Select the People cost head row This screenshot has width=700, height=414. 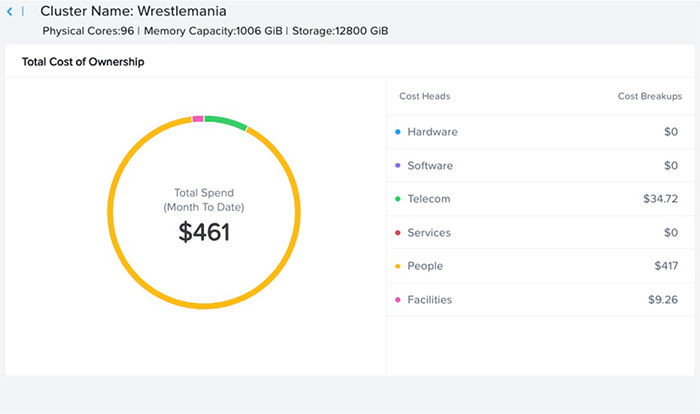(x=541, y=266)
